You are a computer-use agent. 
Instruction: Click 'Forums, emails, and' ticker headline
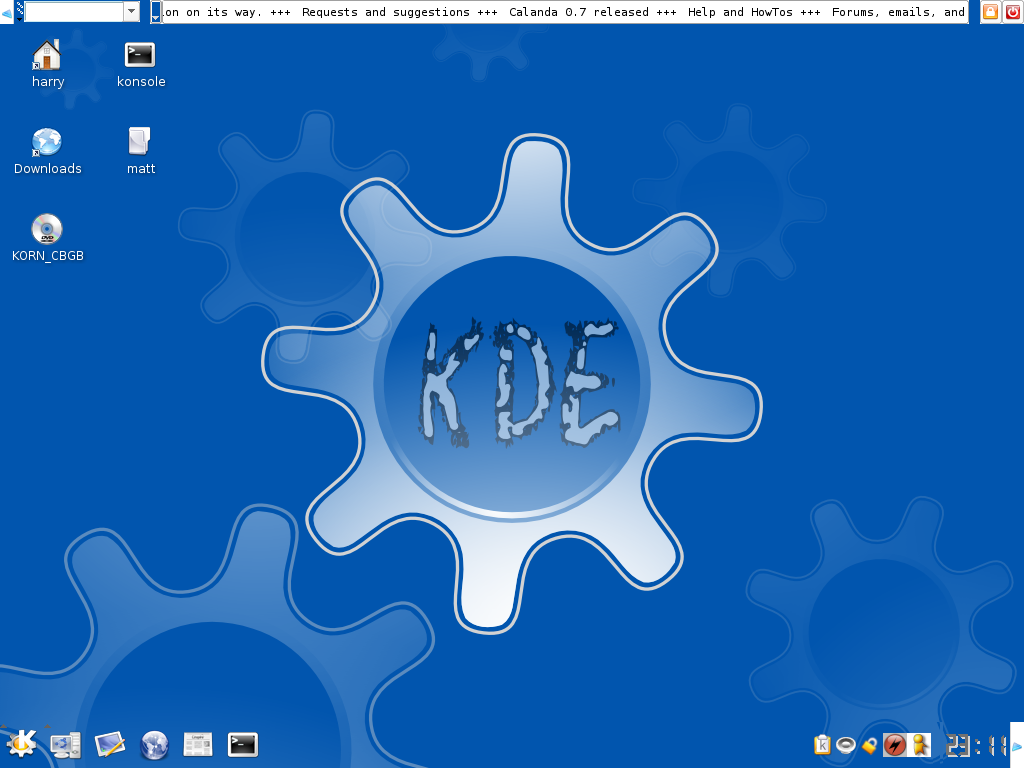click(899, 12)
